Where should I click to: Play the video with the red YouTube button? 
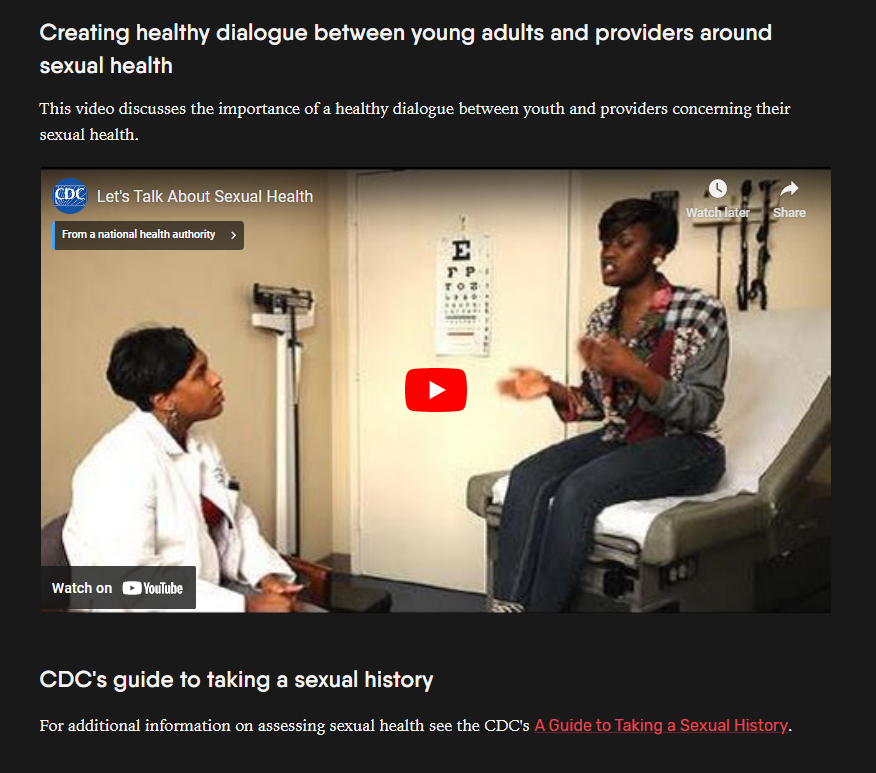click(436, 390)
